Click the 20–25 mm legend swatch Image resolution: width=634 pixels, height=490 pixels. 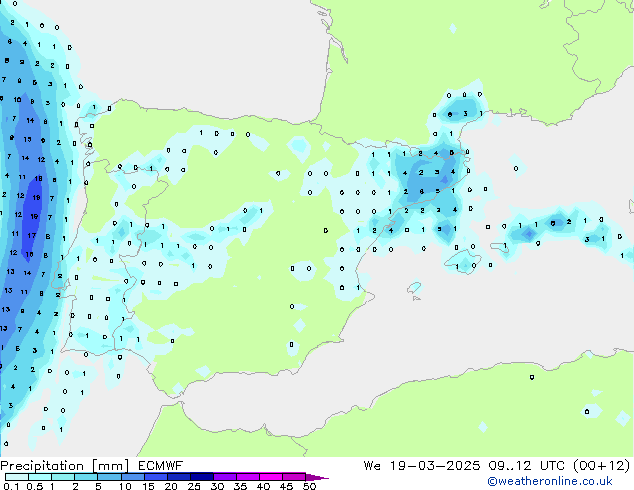[x=178, y=477]
